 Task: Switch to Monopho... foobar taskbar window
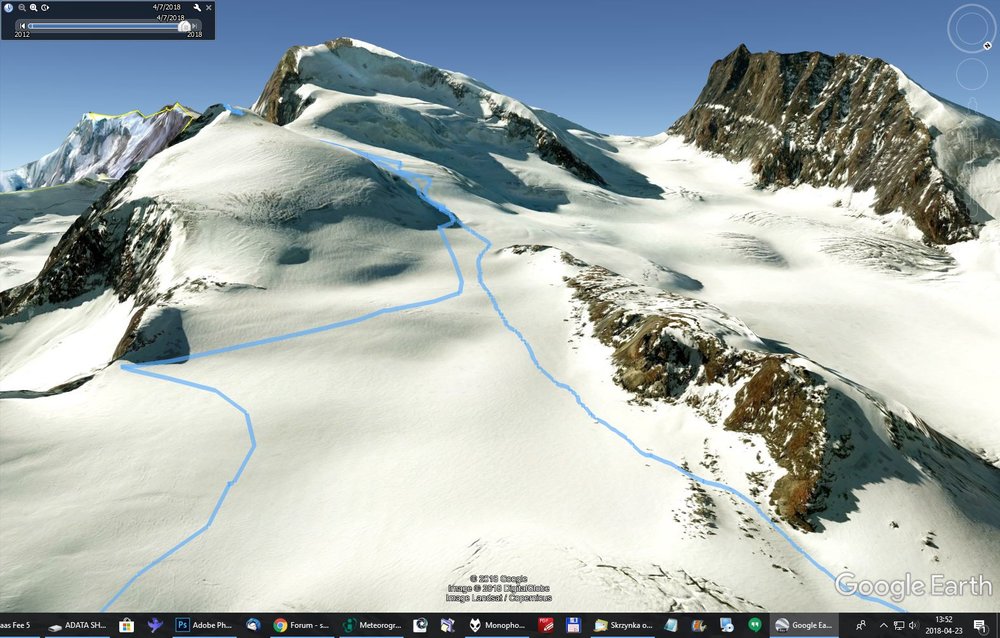(497, 625)
